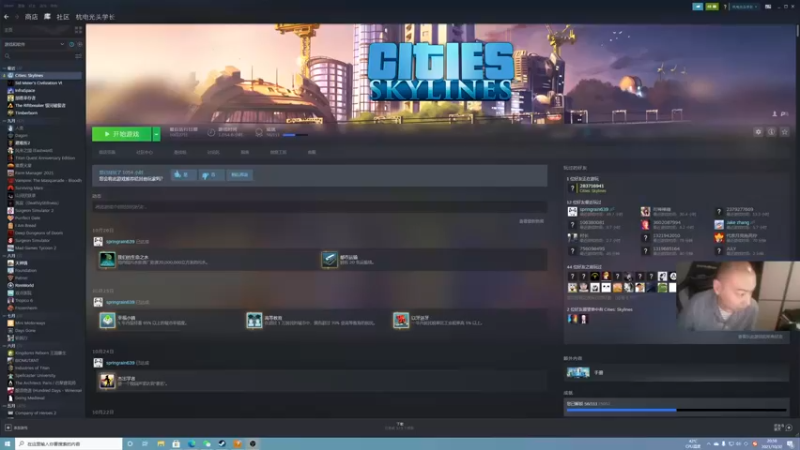The height and width of the screenshot is (450, 800).
Task: Click the activity post input field
Action: (319, 207)
